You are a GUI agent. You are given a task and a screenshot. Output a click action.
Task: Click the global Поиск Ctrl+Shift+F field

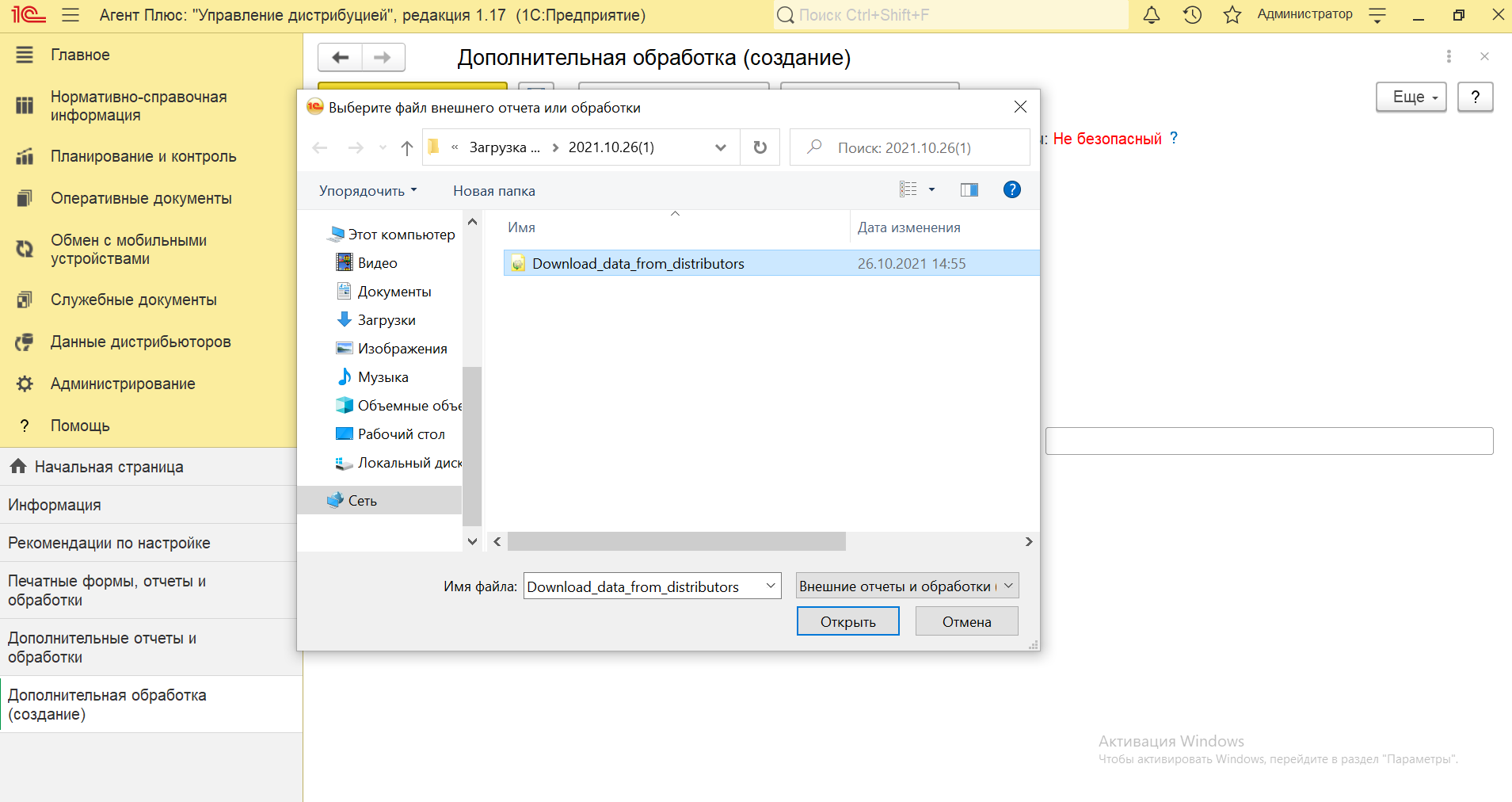pos(950,15)
